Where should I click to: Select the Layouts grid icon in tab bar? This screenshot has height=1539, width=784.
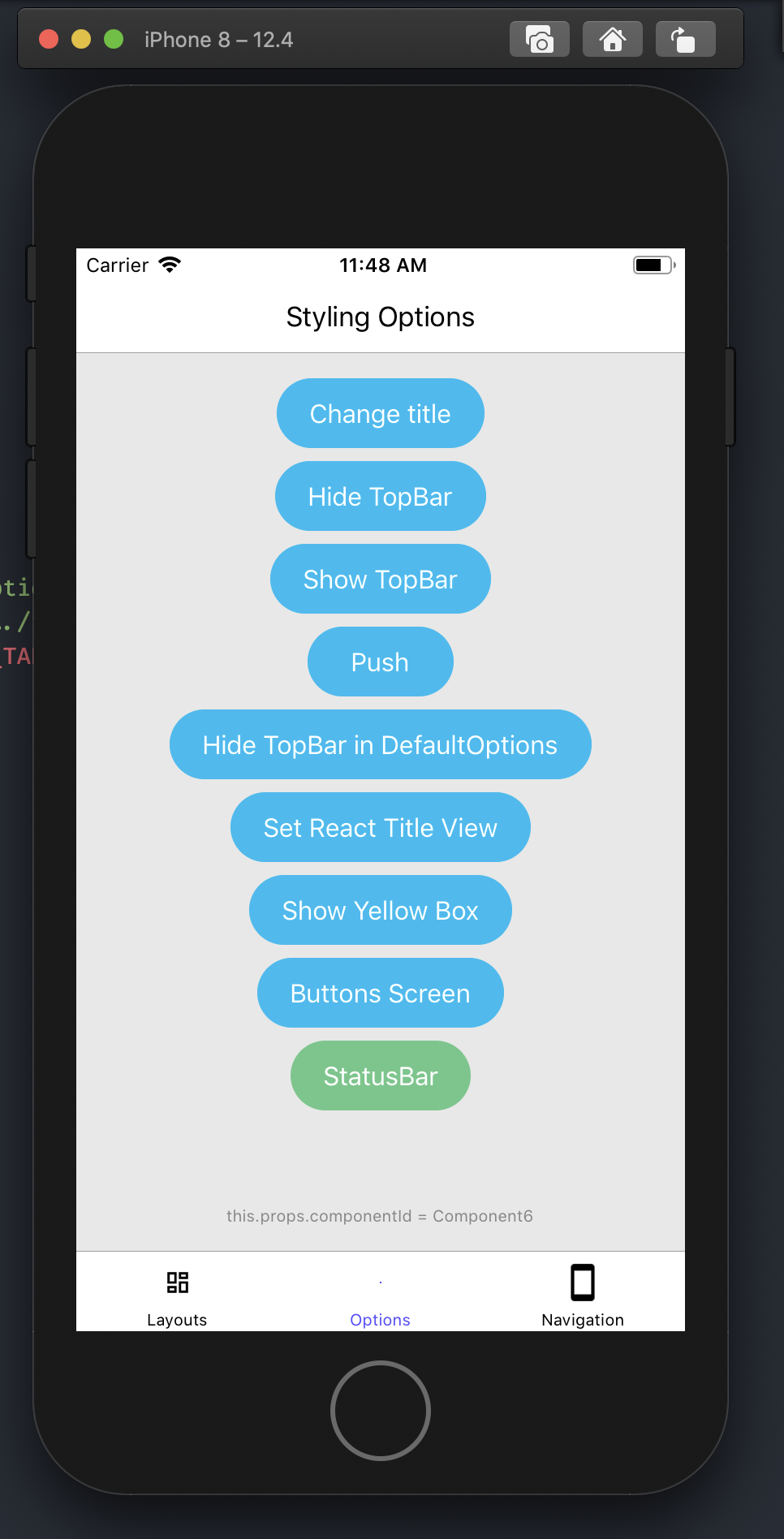(177, 1291)
